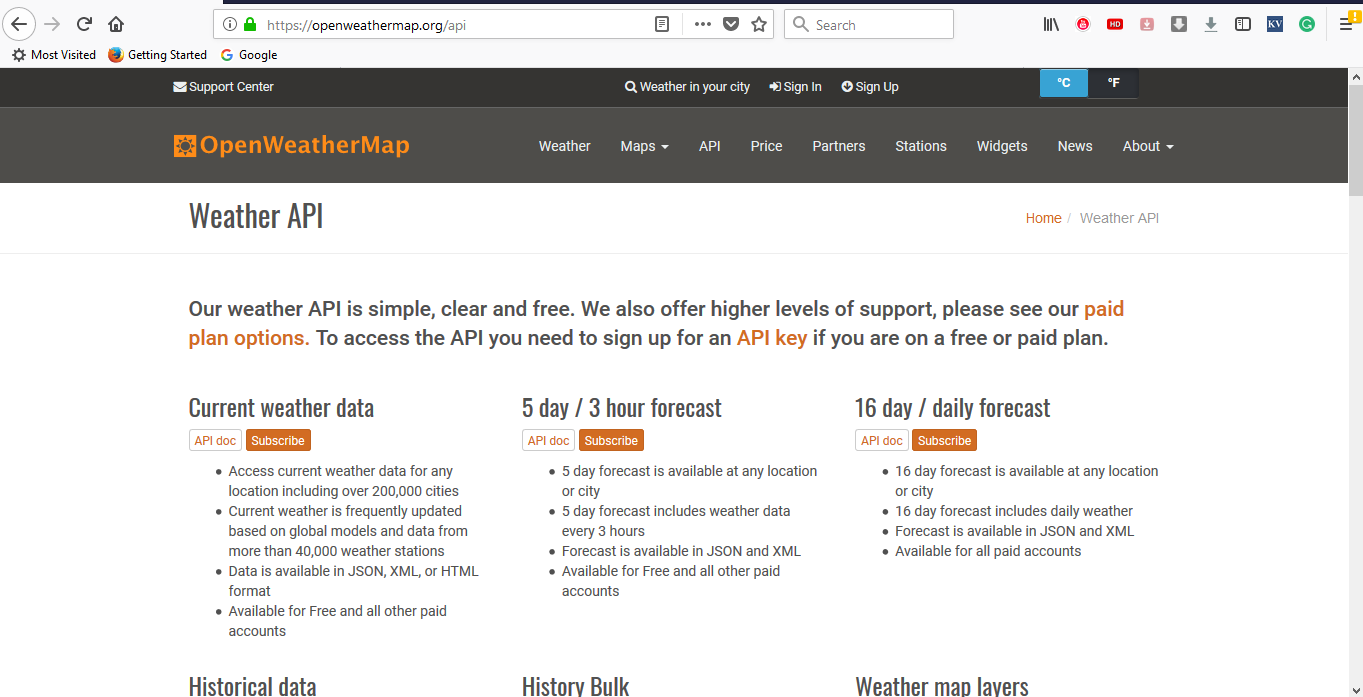Click the gray box download-arrow extension
The width and height of the screenshot is (1363, 697).
(1179, 25)
